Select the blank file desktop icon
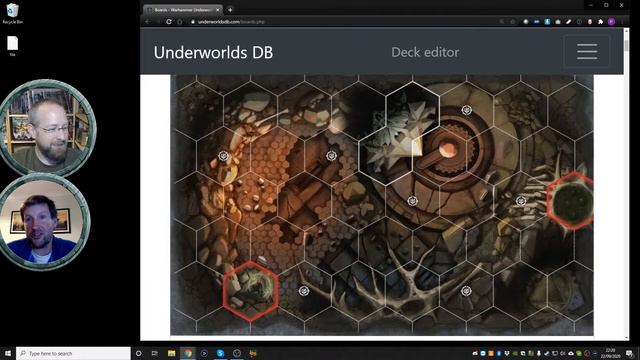640x360 pixels. [x=13, y=46]
